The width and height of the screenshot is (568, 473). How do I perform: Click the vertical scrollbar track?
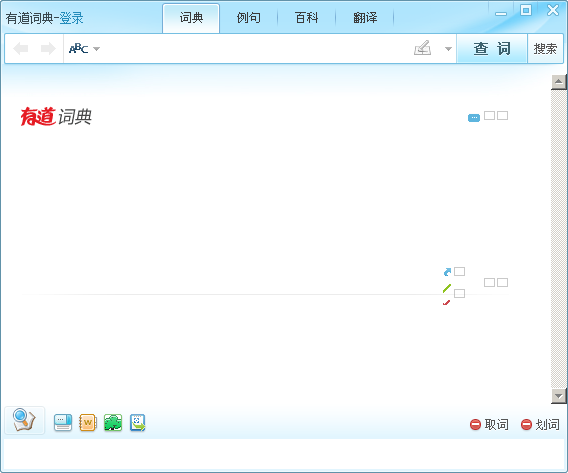pyautogui.click(x=558, y=239)
